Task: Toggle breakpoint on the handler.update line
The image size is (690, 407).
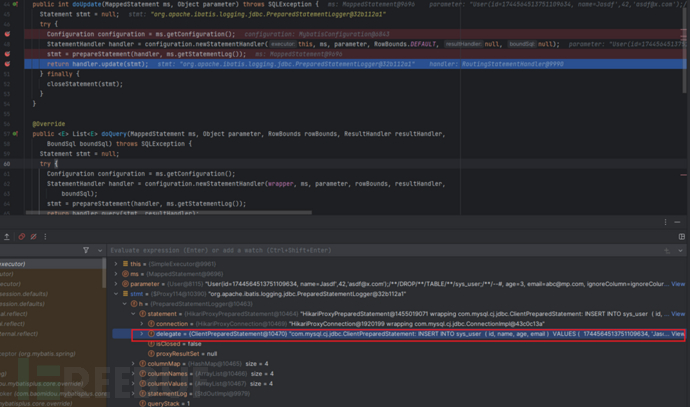Action: click(x=8, y=62)
